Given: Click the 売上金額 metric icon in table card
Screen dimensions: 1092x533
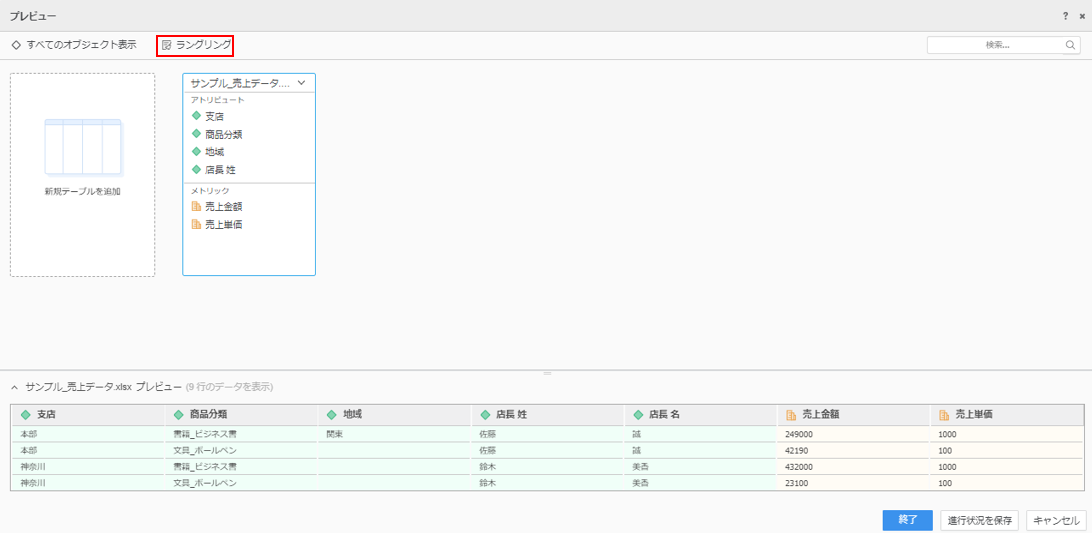Looking at the screenshot, I should pos(196,206).
